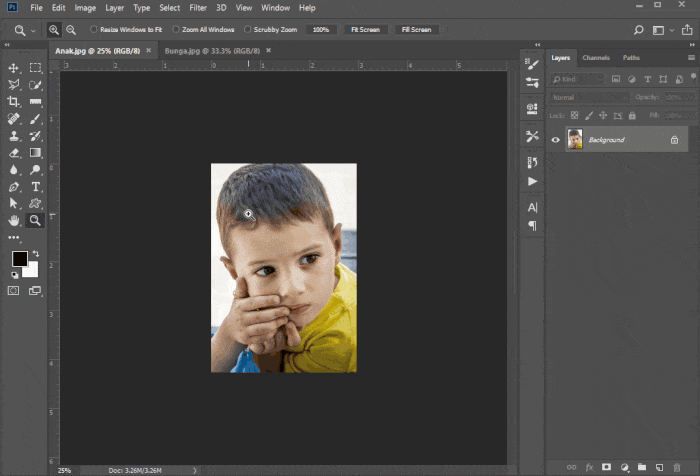Click the Search icon in options bar

tap(638, 30)
